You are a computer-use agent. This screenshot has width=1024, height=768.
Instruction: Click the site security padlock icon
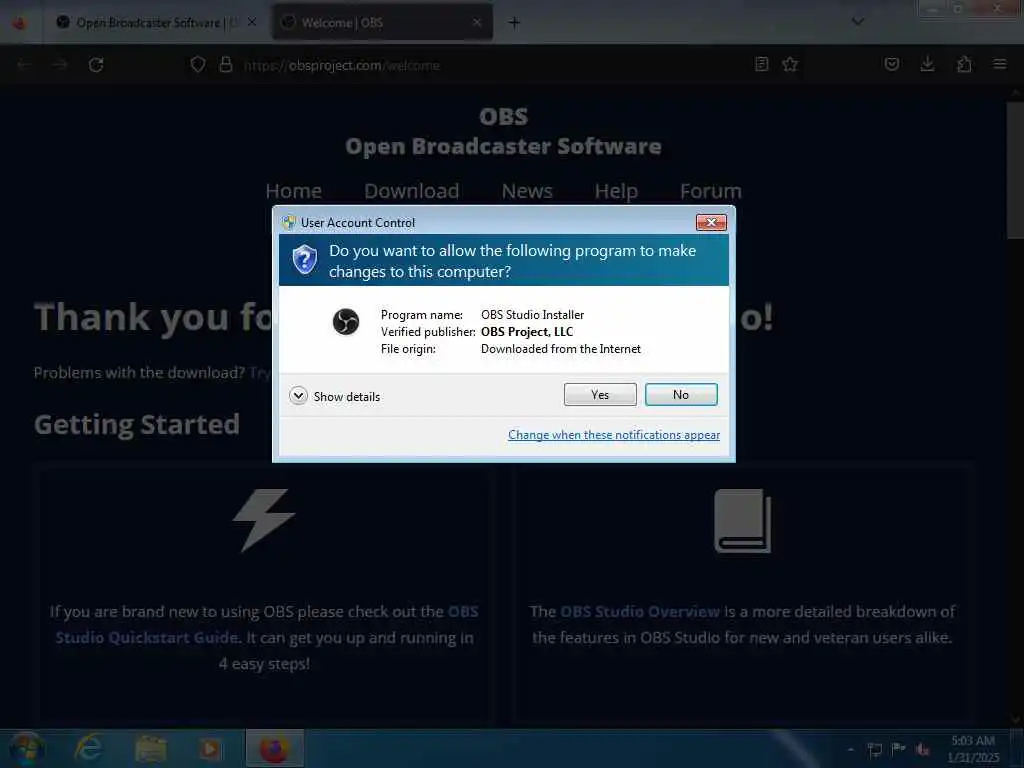226,65
